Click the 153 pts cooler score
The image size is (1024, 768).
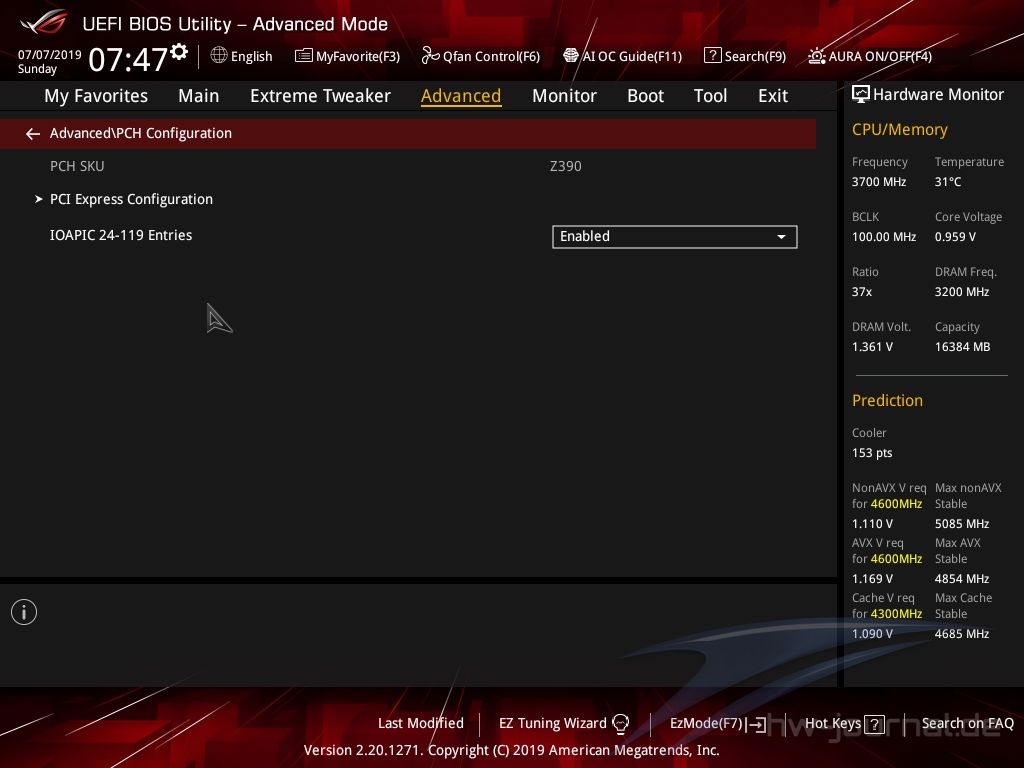[x=872, y=453]
